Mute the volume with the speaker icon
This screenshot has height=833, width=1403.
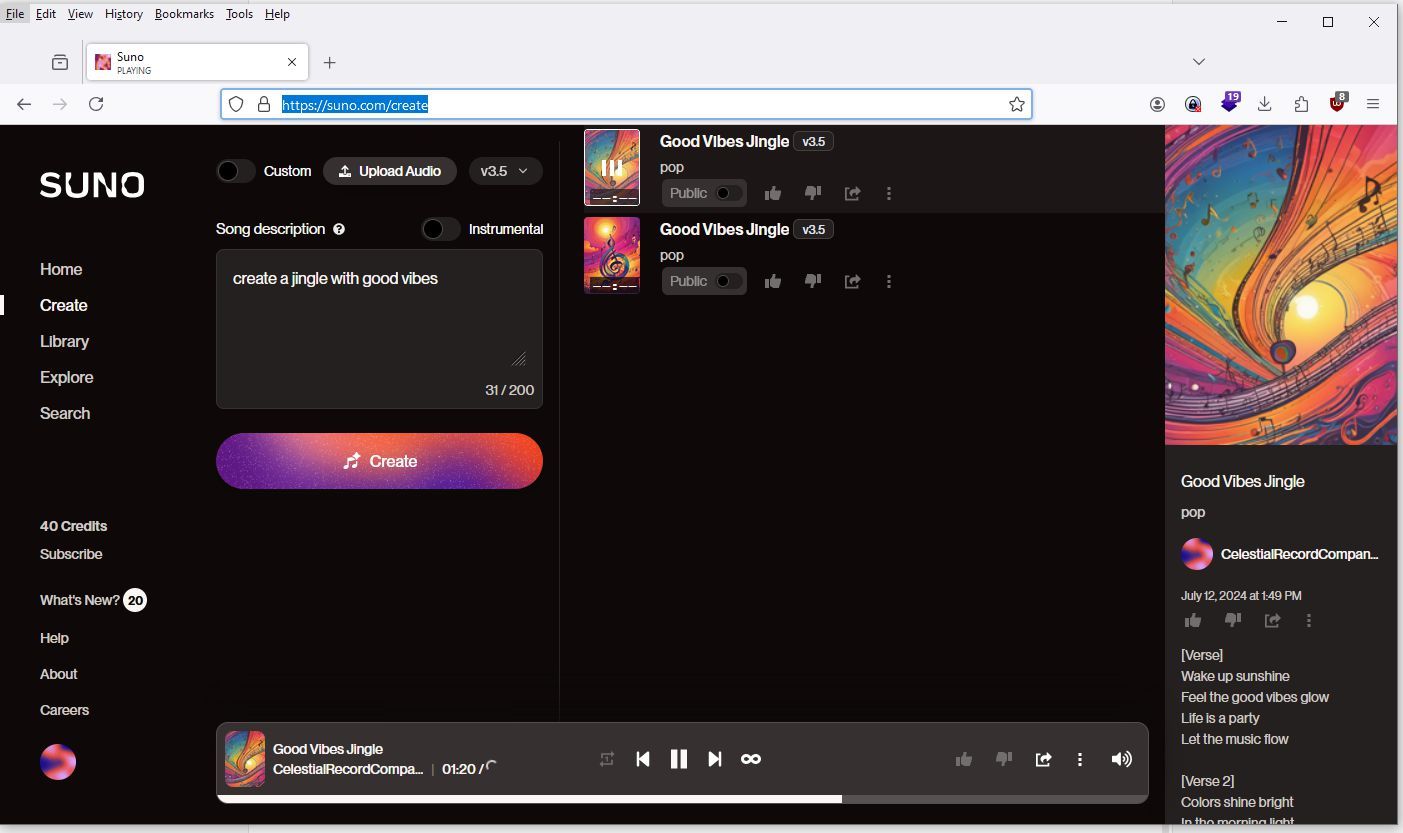click(1122, 759)
